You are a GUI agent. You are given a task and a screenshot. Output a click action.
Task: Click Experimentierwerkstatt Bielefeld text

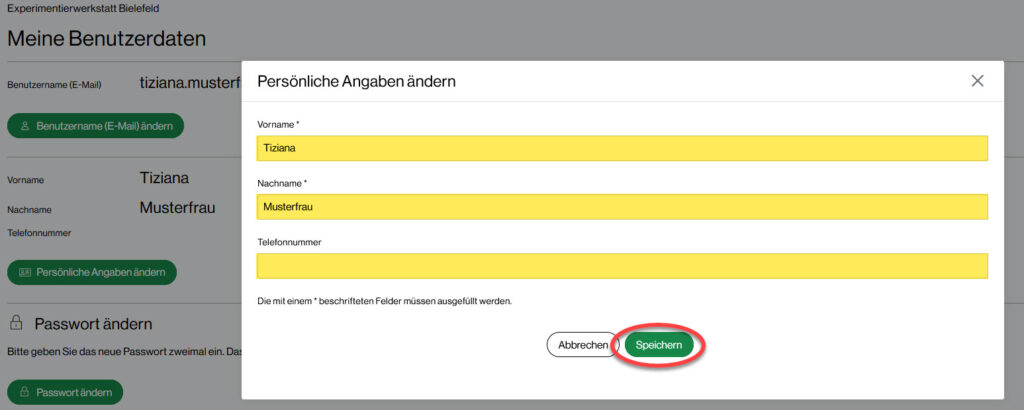point(83,9)
